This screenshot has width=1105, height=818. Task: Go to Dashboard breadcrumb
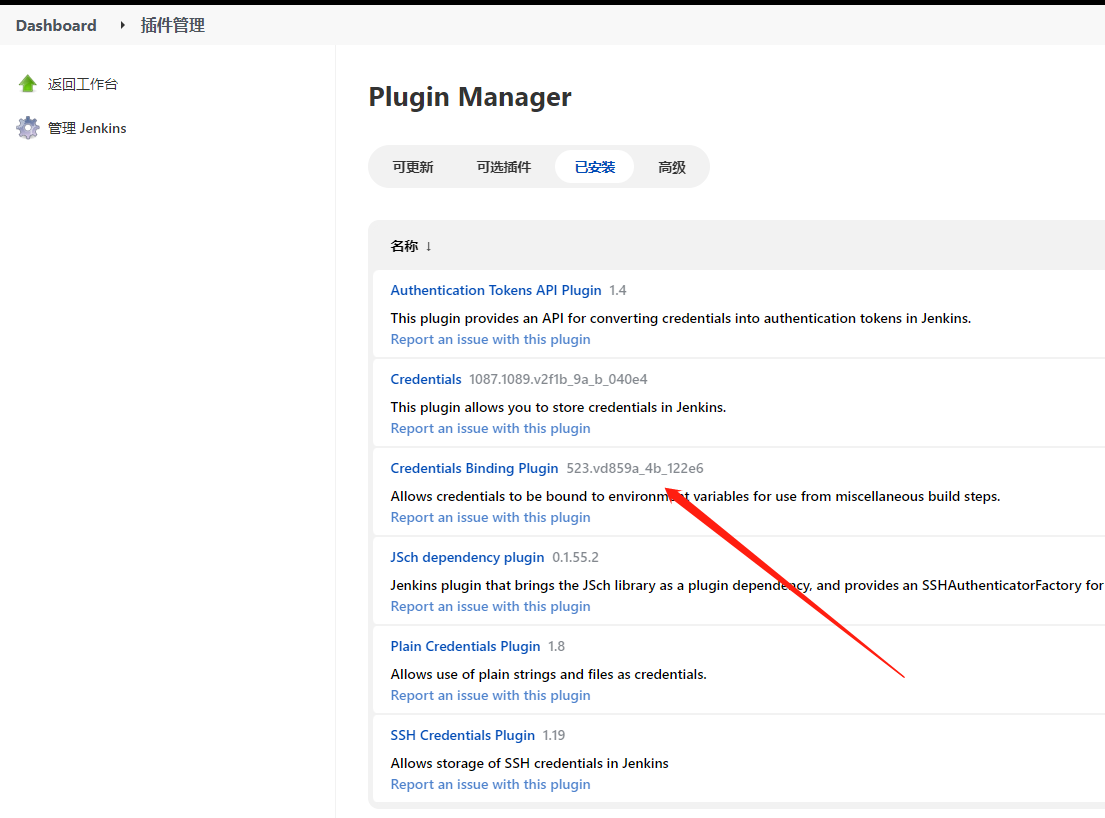click(x=56, y=25)
